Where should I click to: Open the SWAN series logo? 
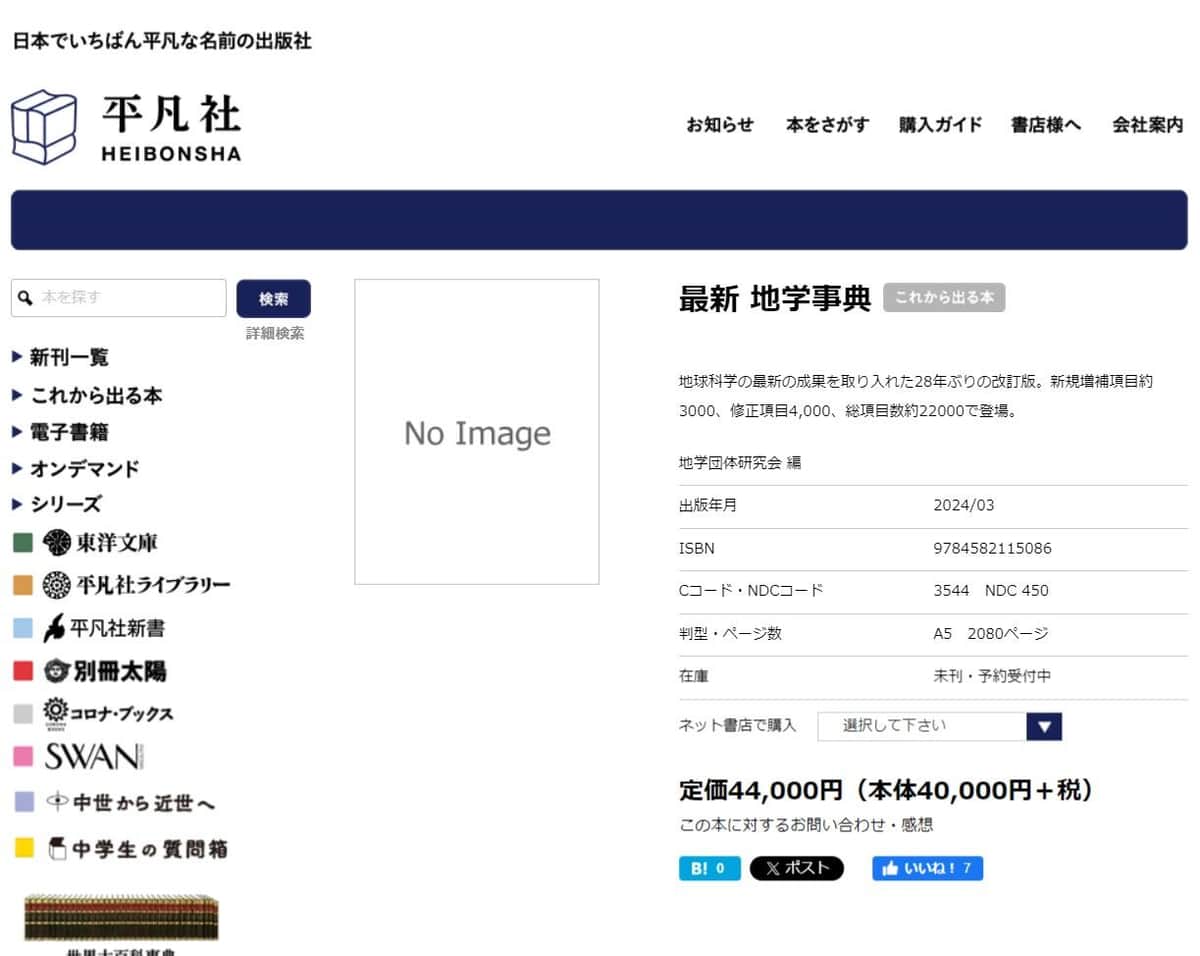(95, 756)
